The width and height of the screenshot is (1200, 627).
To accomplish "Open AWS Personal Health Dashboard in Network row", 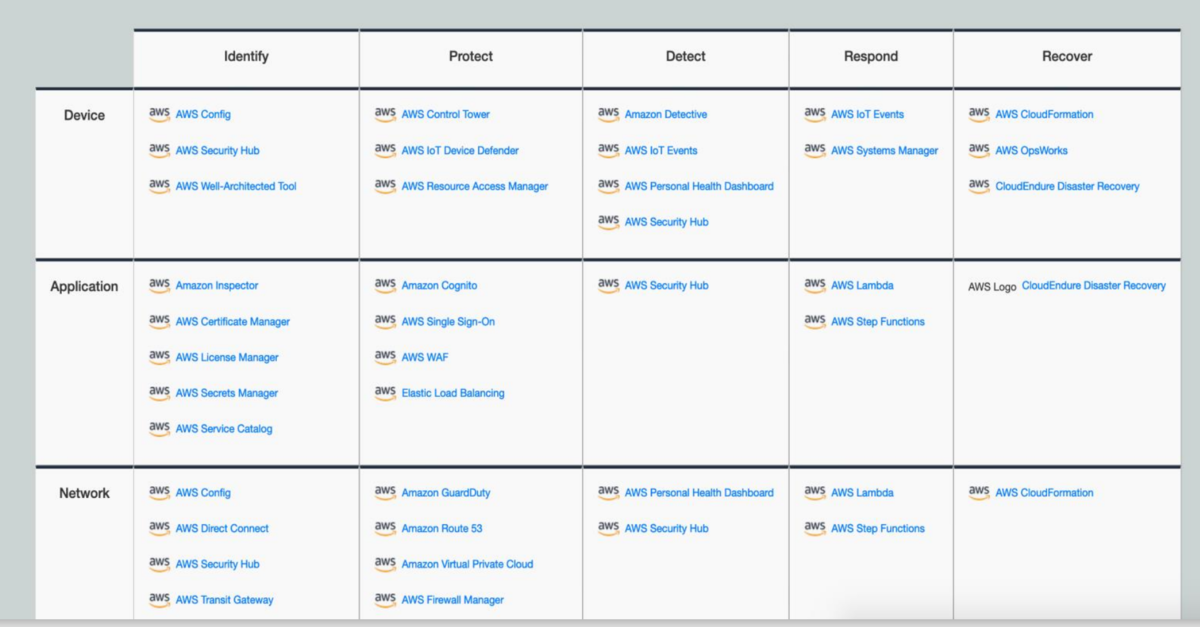I will pos(699,493).
